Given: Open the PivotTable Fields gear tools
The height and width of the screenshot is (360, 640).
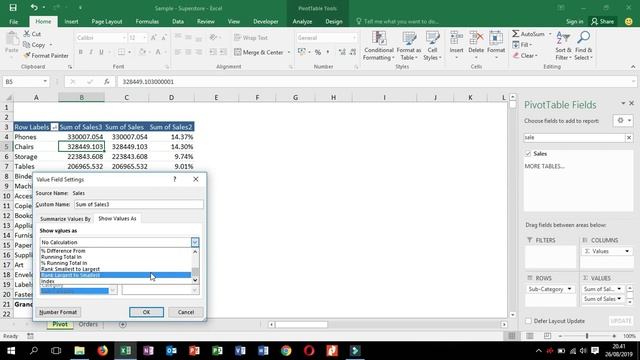Looking at the screenshot, I should [x=623, y=120].
